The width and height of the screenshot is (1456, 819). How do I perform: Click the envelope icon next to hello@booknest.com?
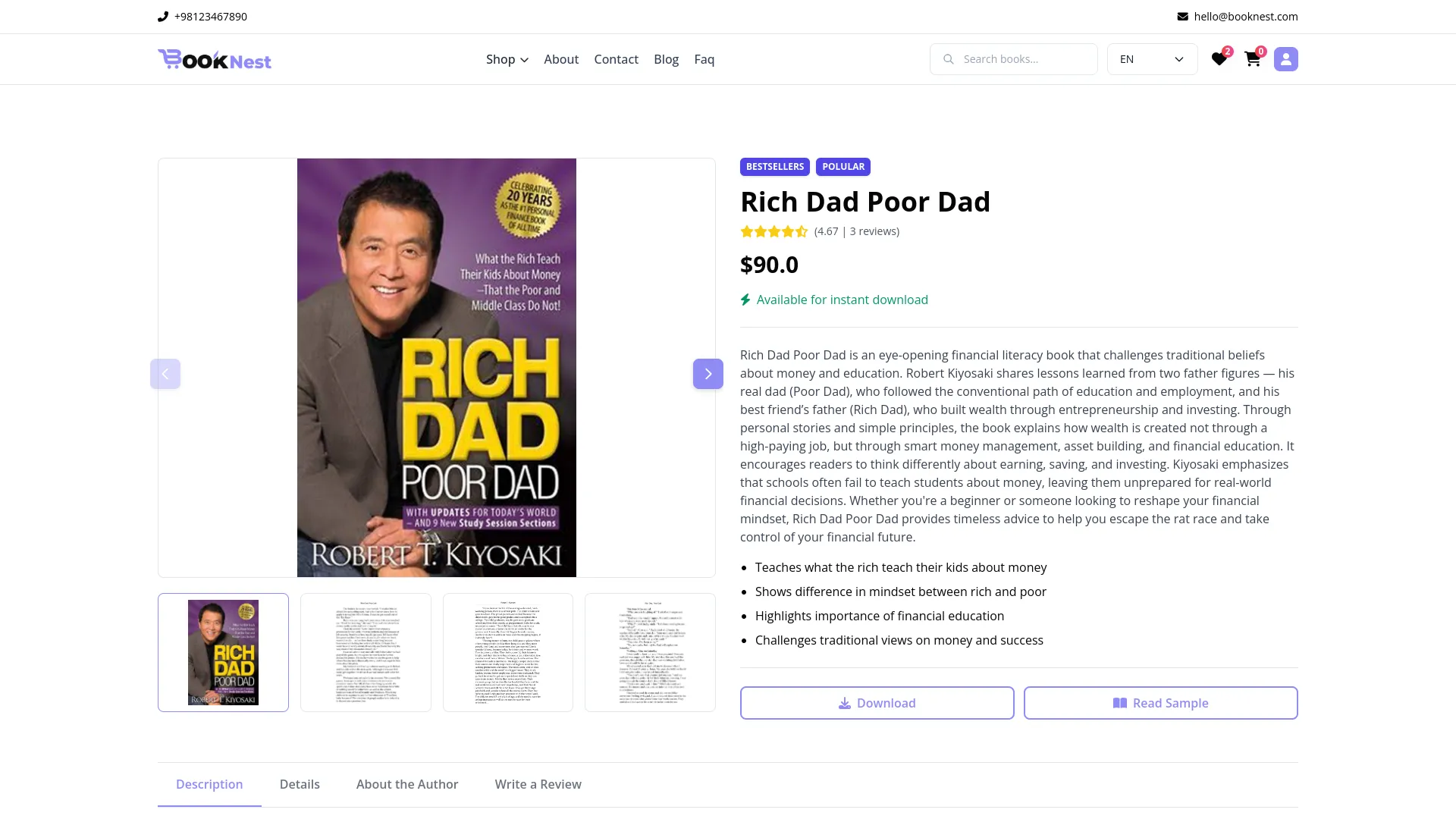coord(1183,16)
